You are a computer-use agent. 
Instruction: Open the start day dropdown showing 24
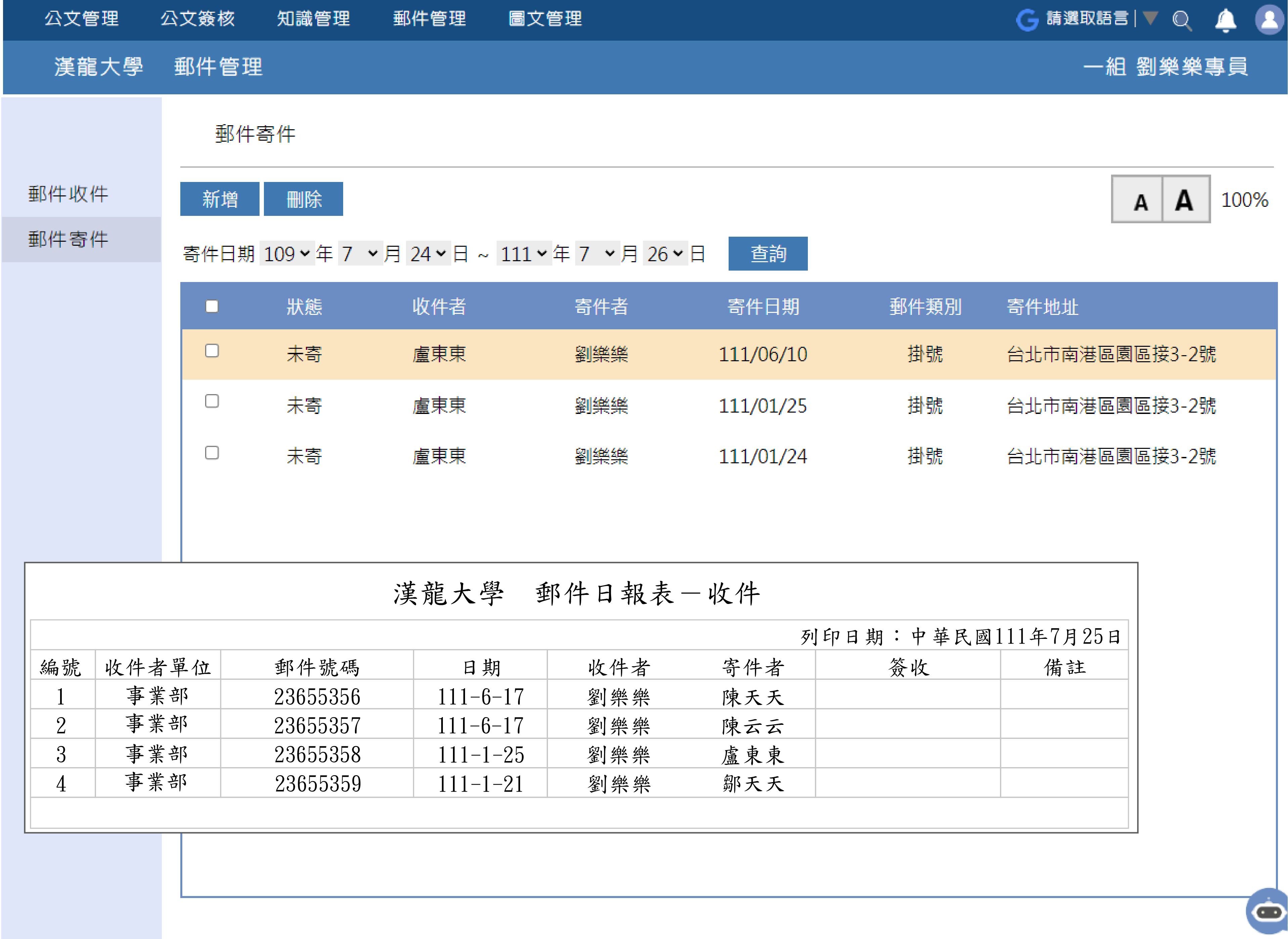pos(428,253)
